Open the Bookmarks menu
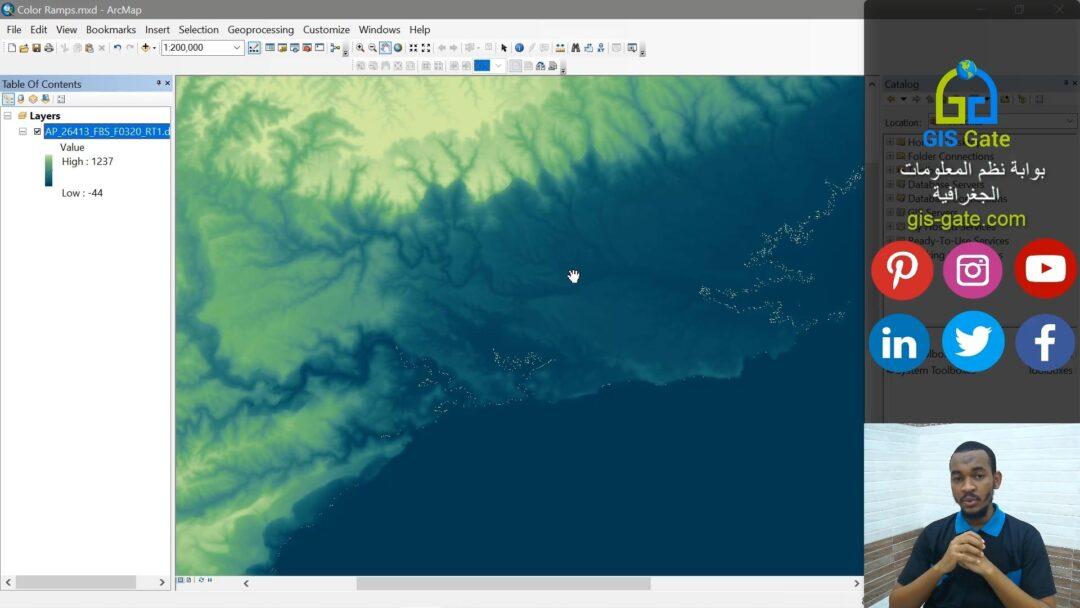This screenshot has height=608, width=1080. point(110,29)
